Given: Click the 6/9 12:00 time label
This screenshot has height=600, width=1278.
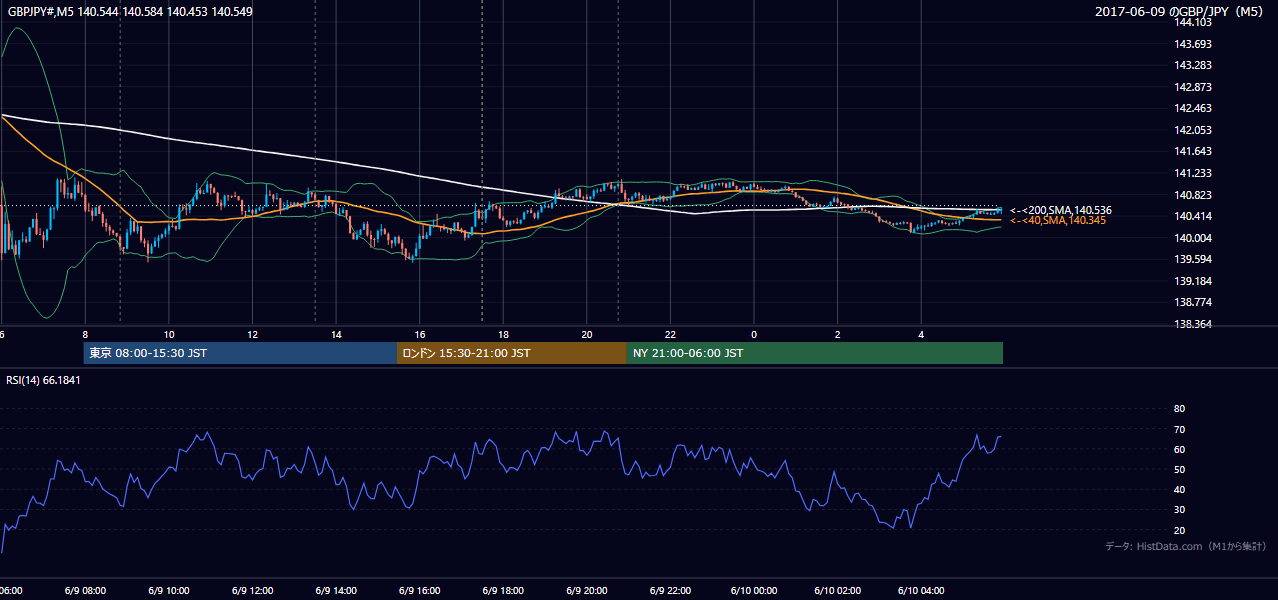Looking at the screenshot, I should coord(252,590).
